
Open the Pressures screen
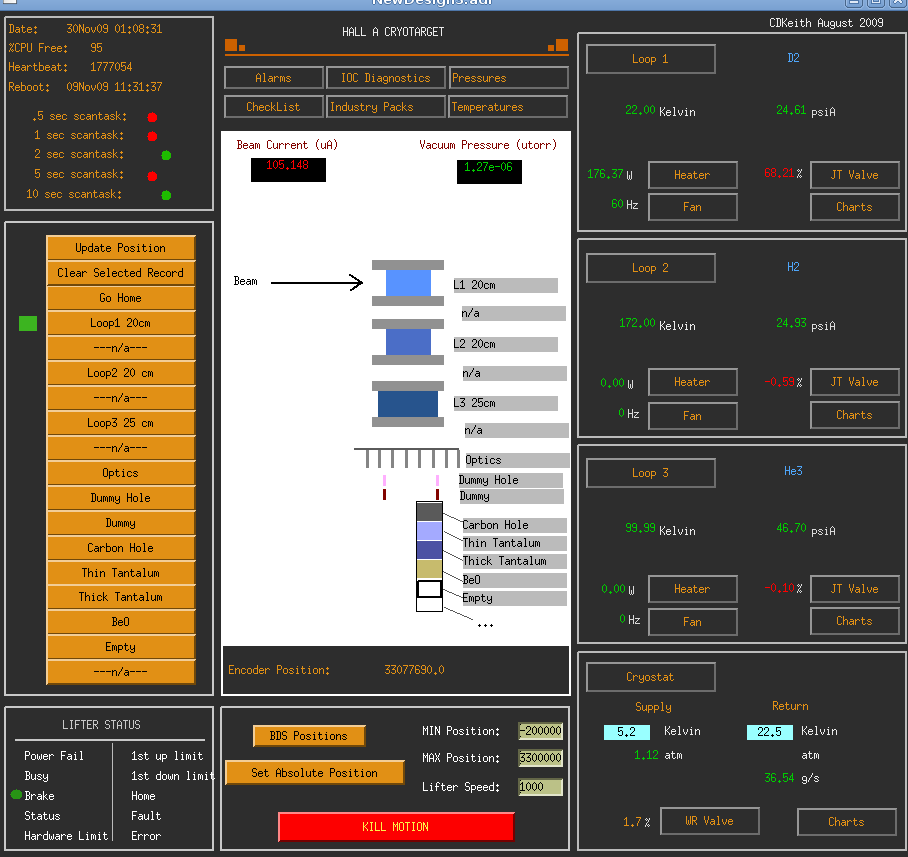(508, 78)
